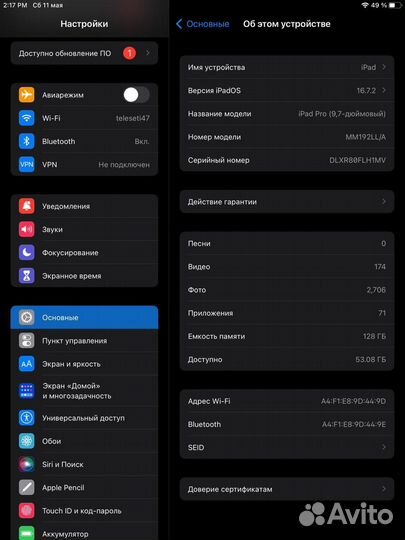This screenshot has height=540, width=405.
Task: Tap the Пункт управления icon
Action: pyautogui.click(x=27, y=341)
